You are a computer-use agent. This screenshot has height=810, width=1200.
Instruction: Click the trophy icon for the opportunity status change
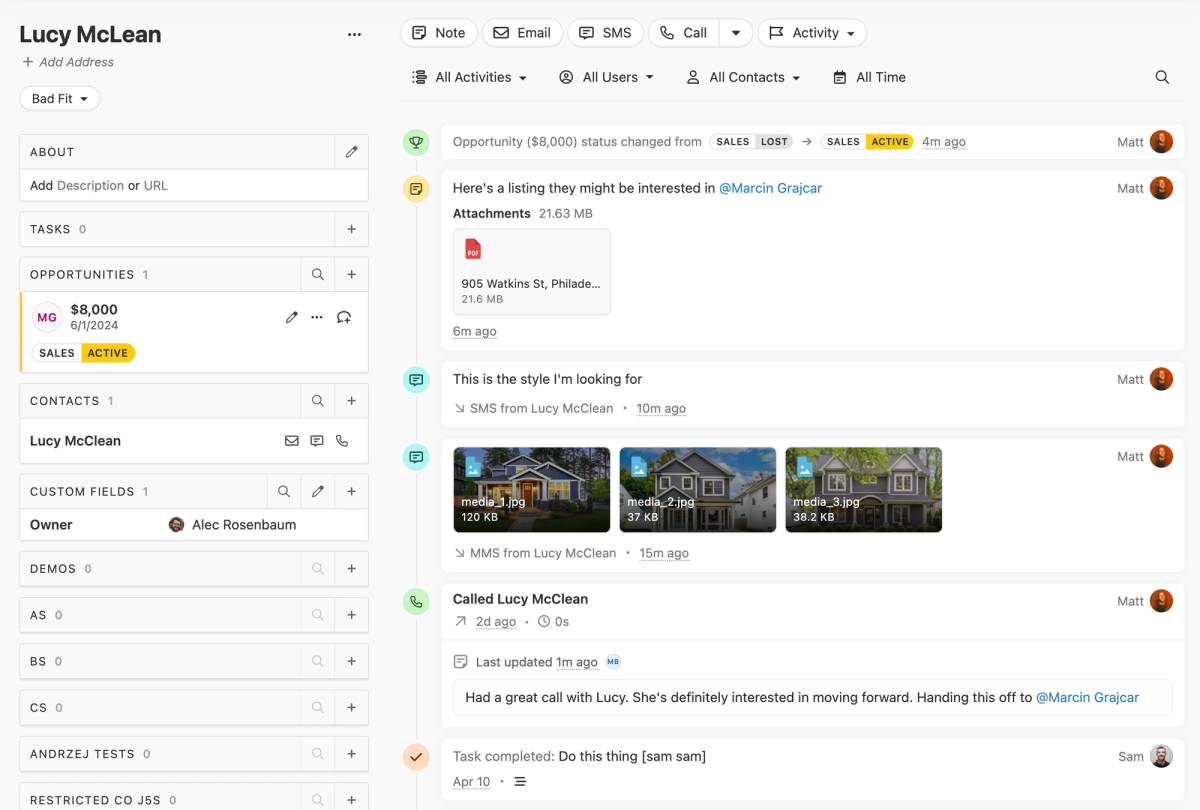click(416, 142)
